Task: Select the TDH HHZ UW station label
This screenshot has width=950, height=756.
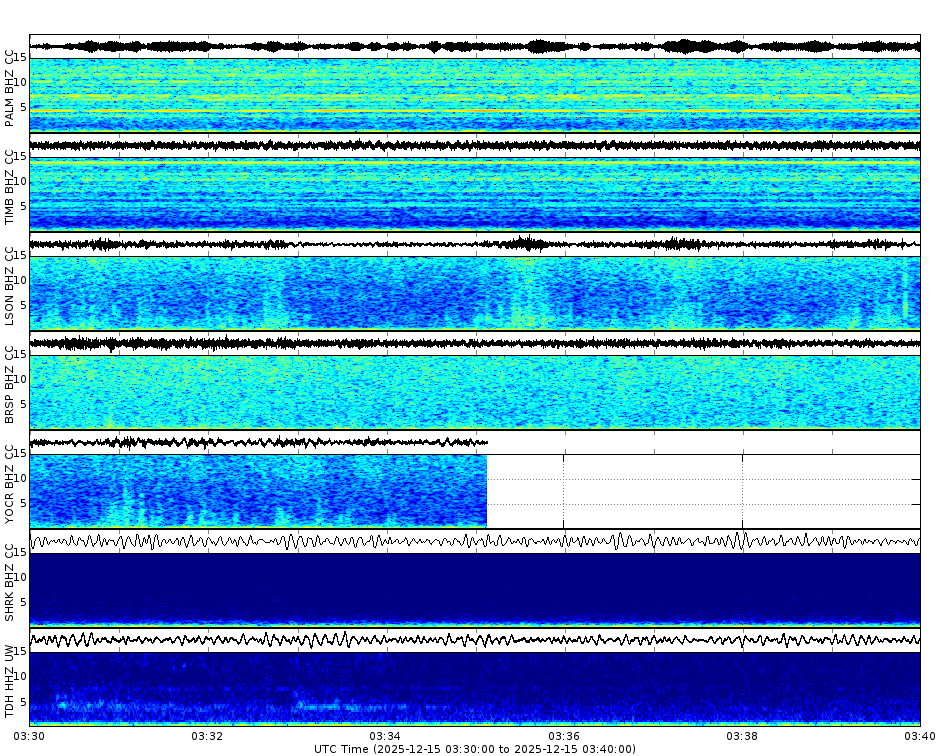Action: point(11,682)
